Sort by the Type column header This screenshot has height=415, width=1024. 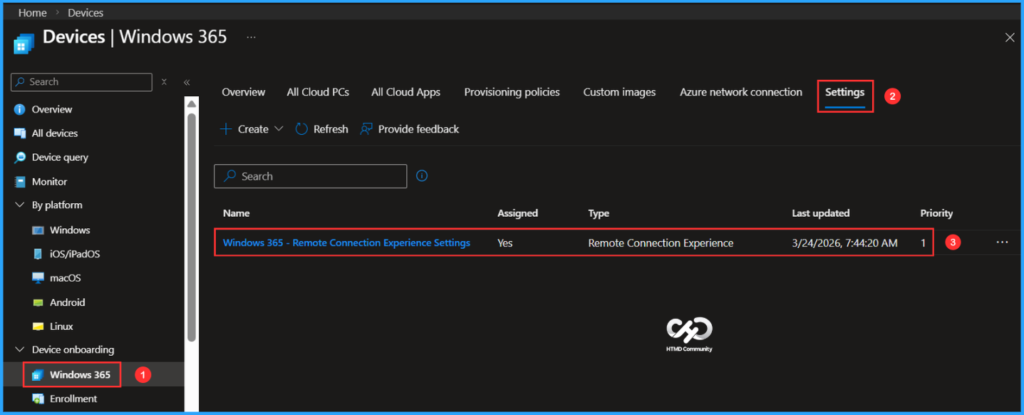(599, 213)
